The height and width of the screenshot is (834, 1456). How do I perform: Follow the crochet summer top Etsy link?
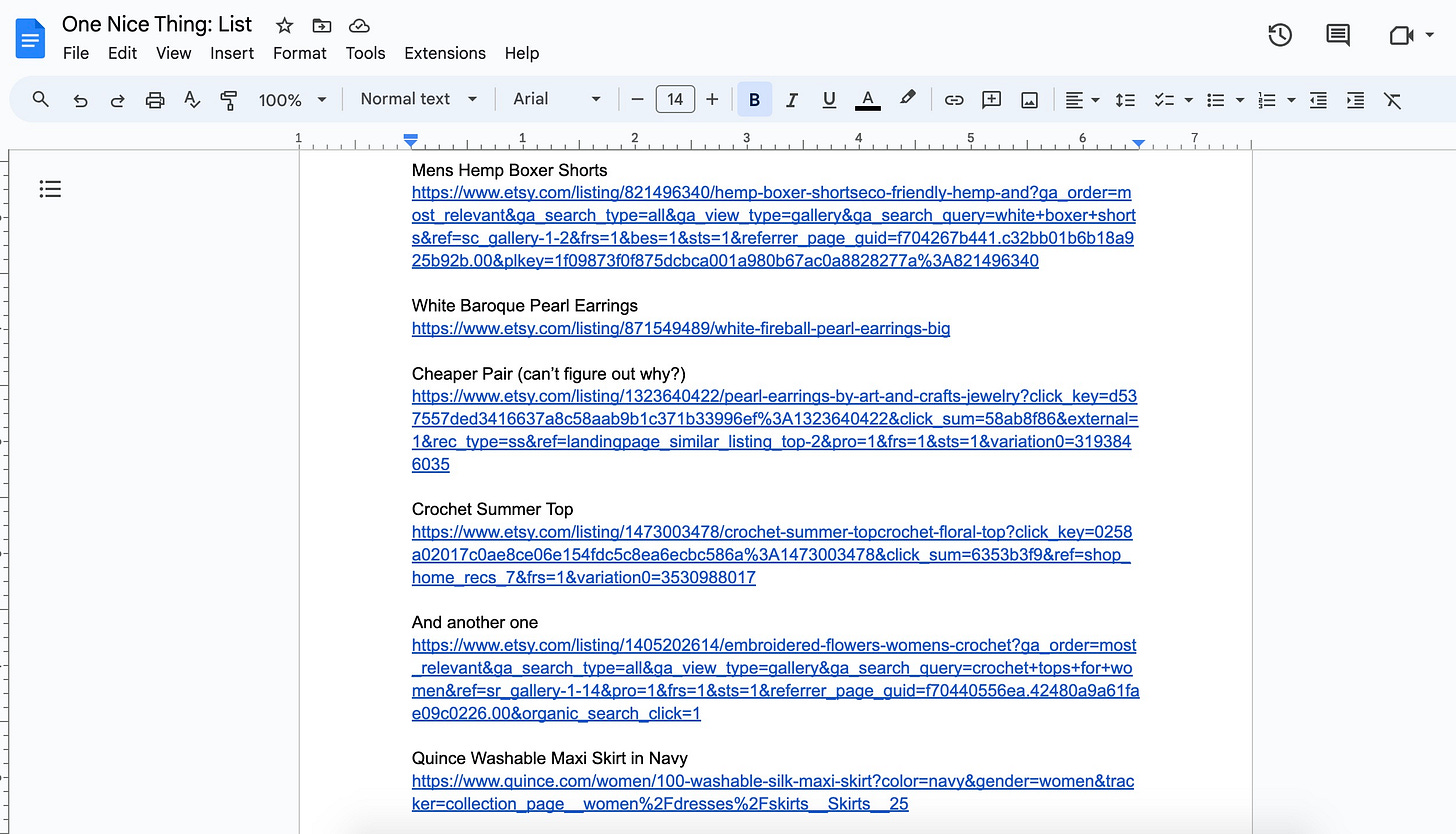pyautogui.click(x=772, y=555)
